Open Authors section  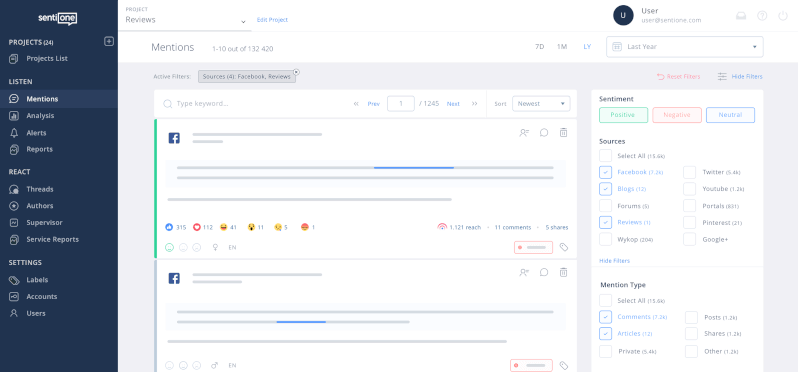31,206
